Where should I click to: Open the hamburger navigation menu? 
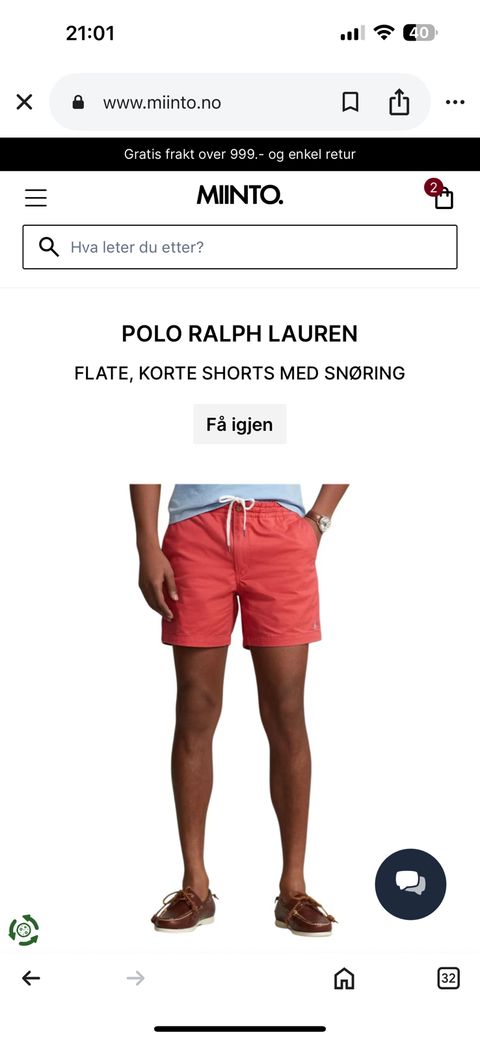click(36, 197)
